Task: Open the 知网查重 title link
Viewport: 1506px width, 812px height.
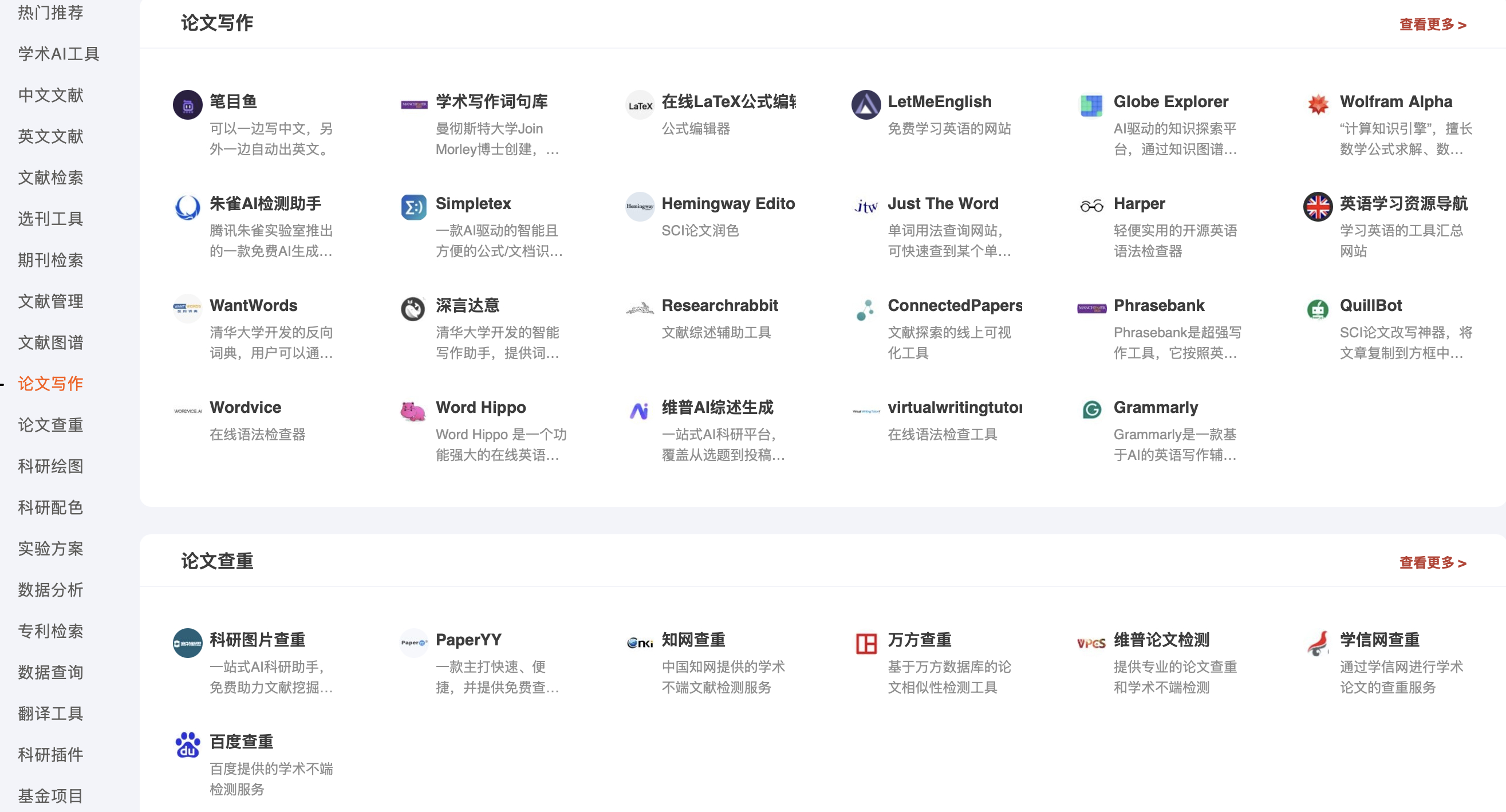Action: (x=693, y=640)
